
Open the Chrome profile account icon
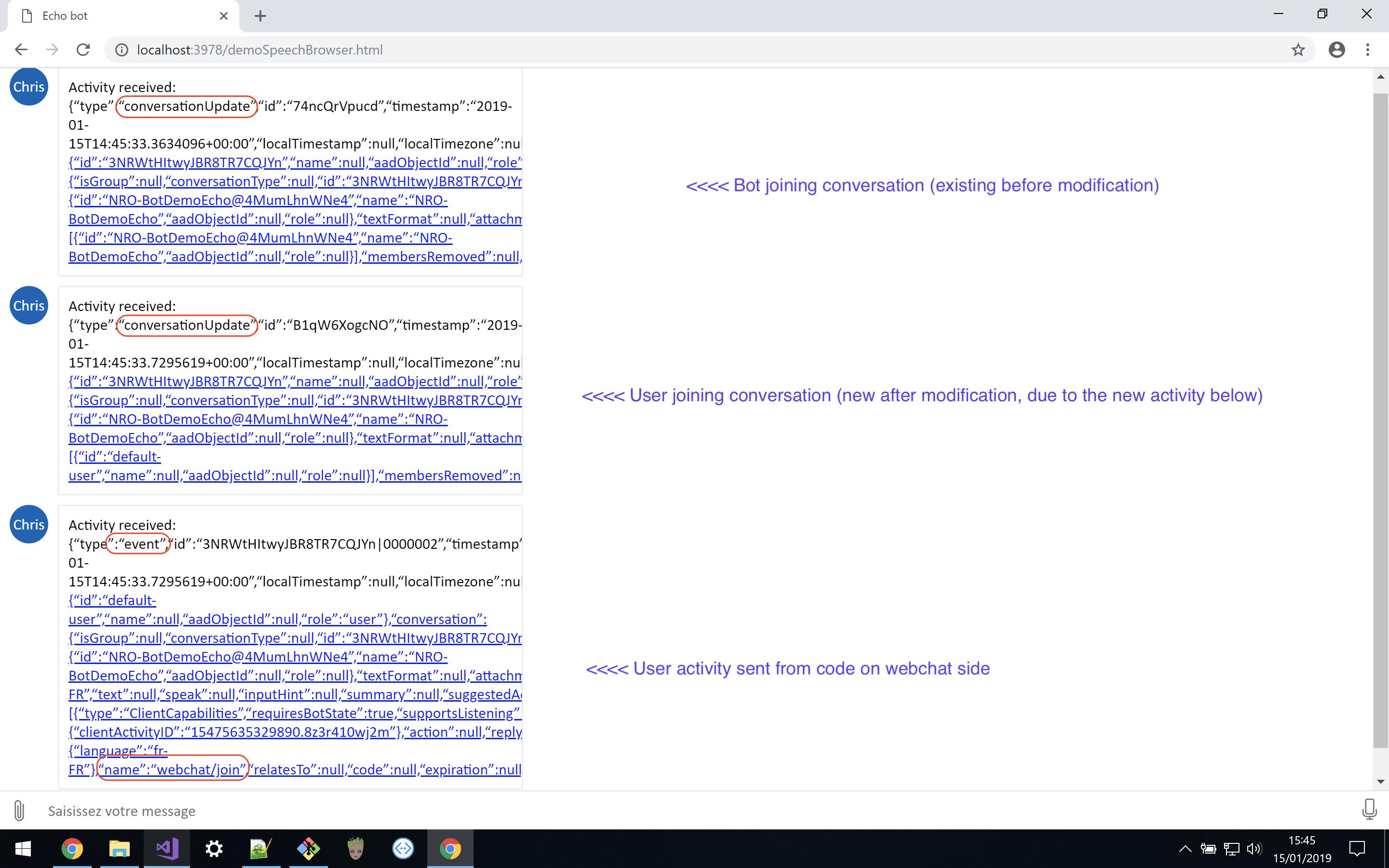point(1337,50)
